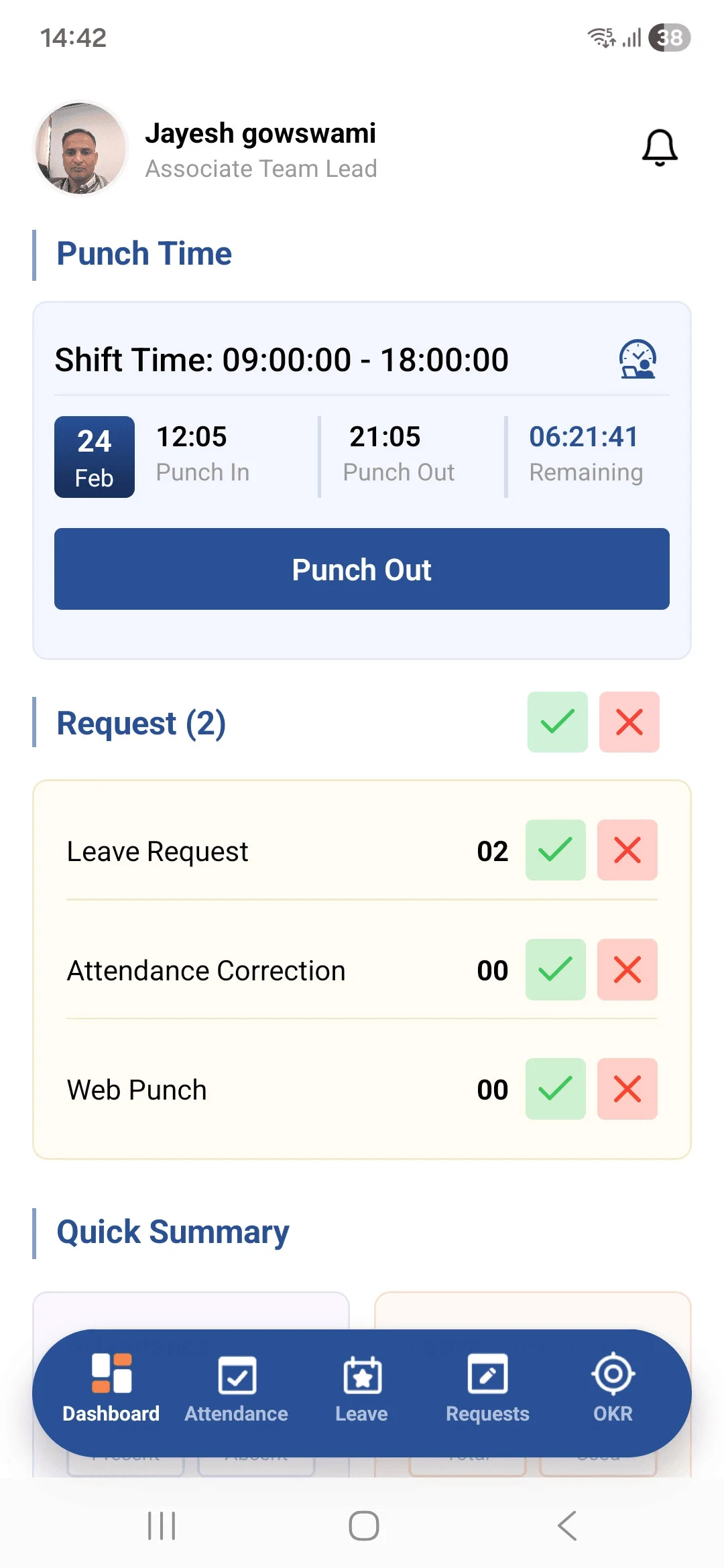Tap the shift clock icon

[637, 360]
